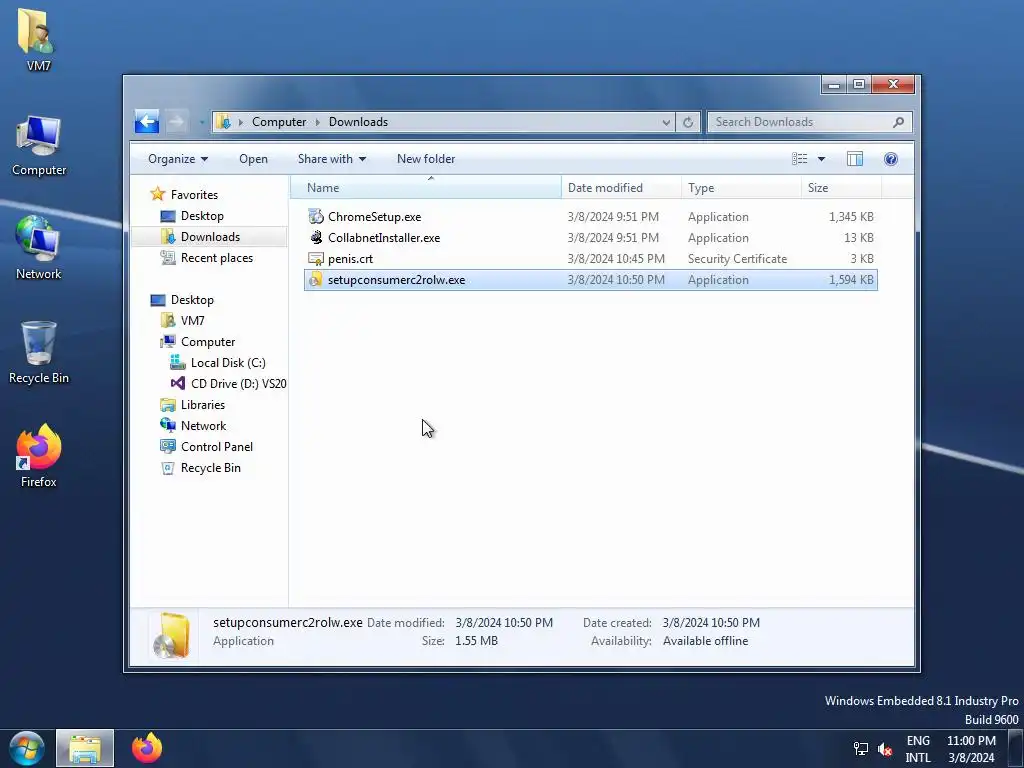Viewport: 1024px width, 768px height.
Task: Open the Windows Start button
Action: click(27, 748)
